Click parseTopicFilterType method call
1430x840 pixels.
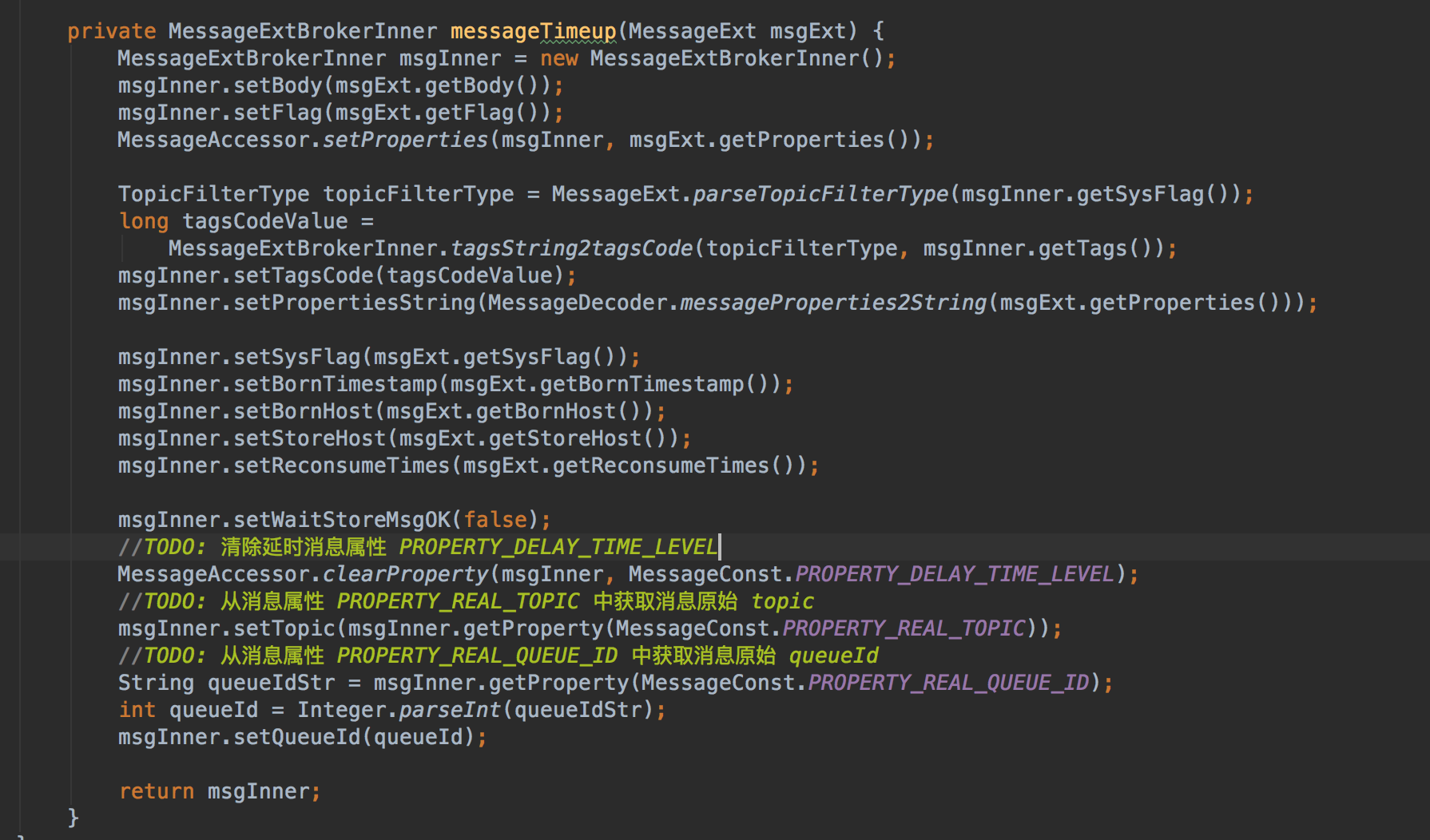pos(820,194)
